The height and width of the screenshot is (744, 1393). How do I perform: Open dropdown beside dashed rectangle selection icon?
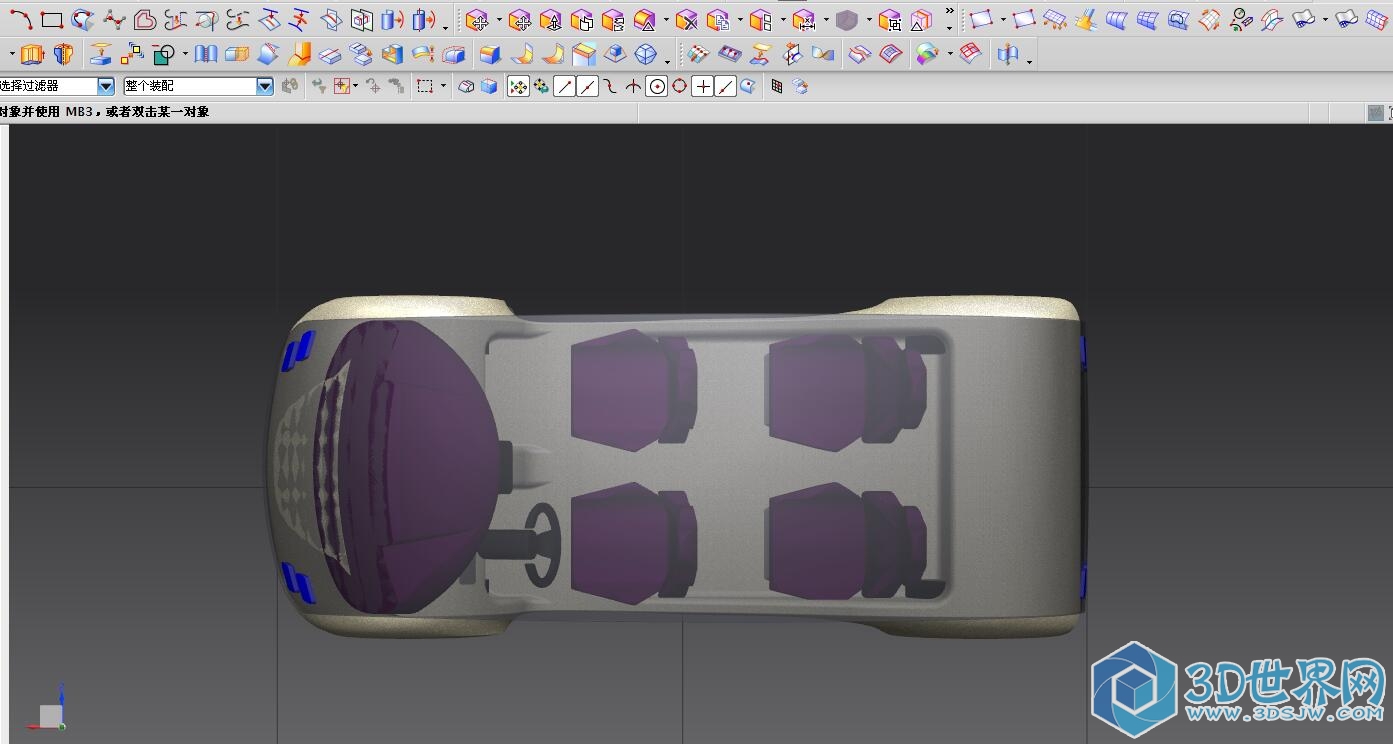coord(443,87)
